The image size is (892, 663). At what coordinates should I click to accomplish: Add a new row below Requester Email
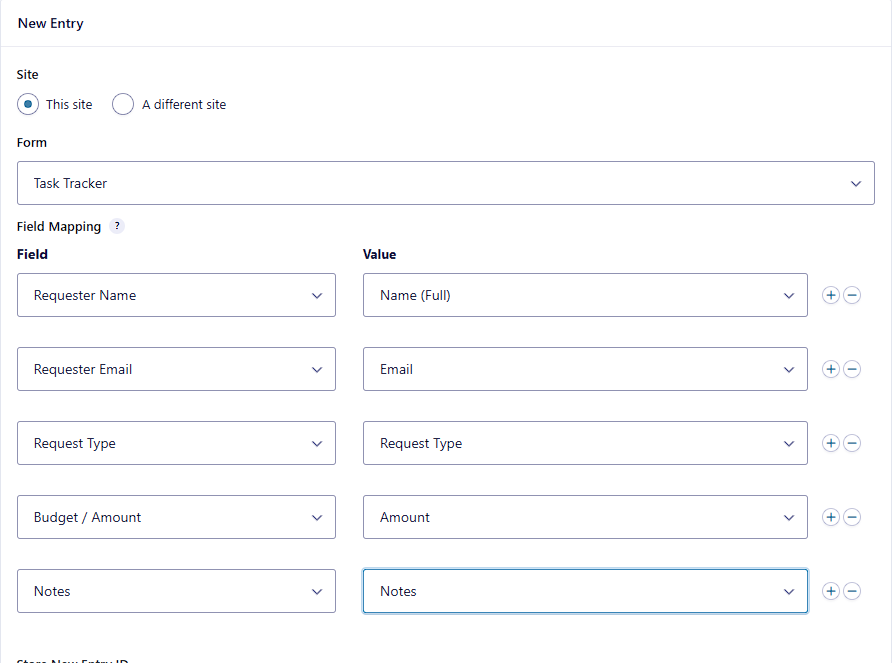pyautogui.click(x=831, y=369)
